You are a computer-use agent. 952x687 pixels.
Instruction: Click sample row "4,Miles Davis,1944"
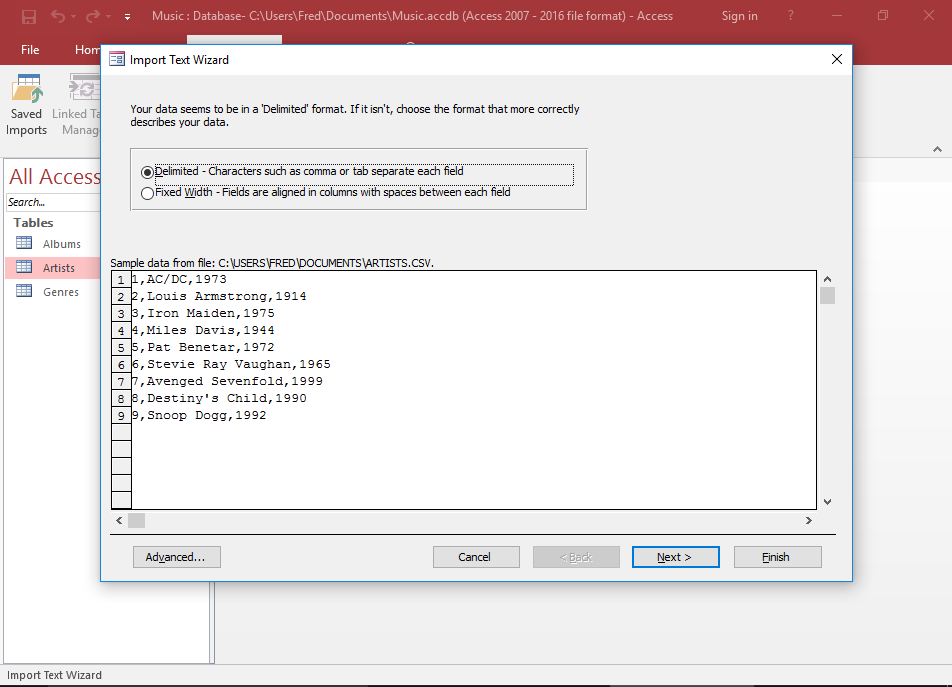(203, 330)
